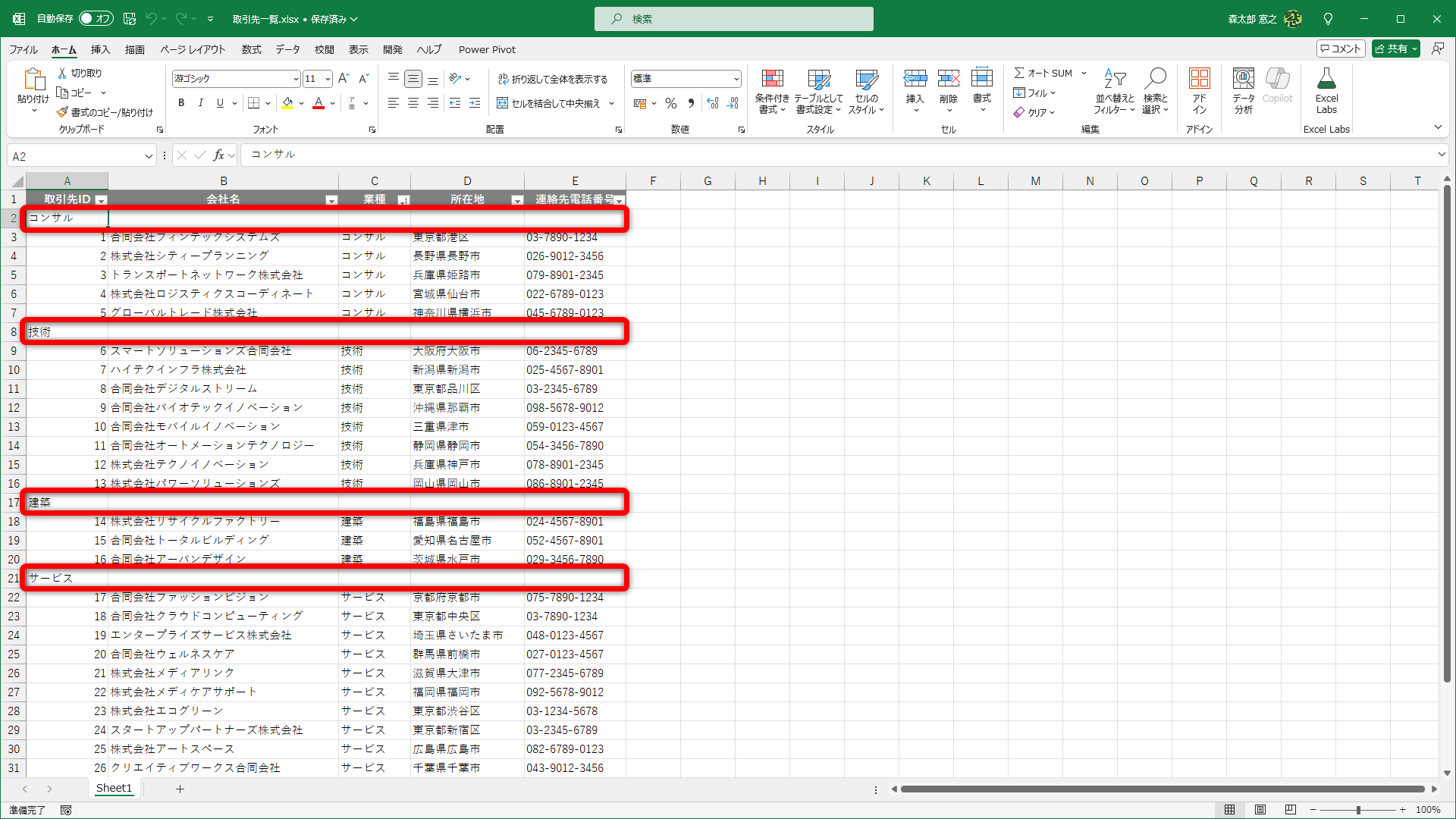Switch to the Data ribbon tab
The image size is (1456, 819).
point(287,49)
